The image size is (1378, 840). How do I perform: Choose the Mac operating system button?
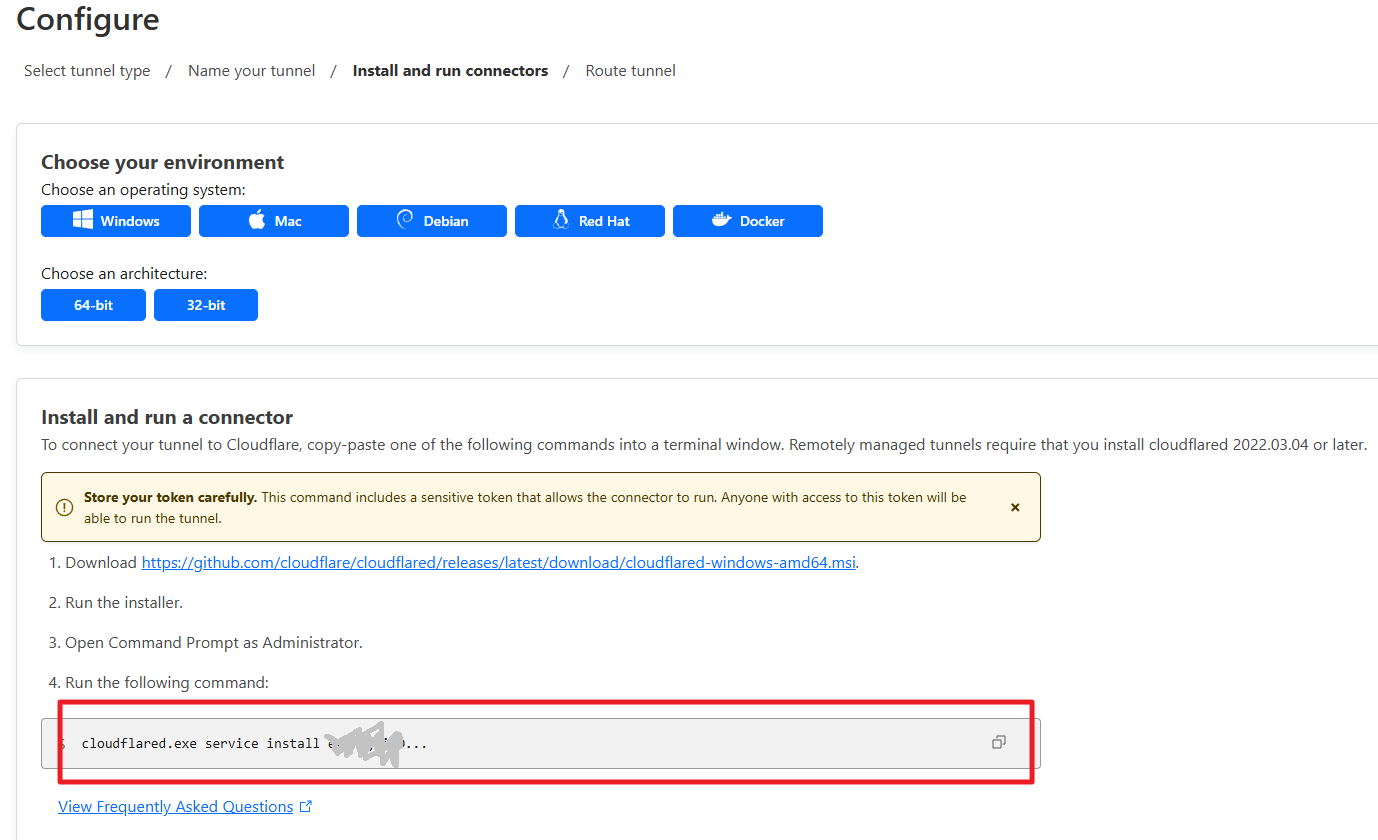[x=274, y=221]
